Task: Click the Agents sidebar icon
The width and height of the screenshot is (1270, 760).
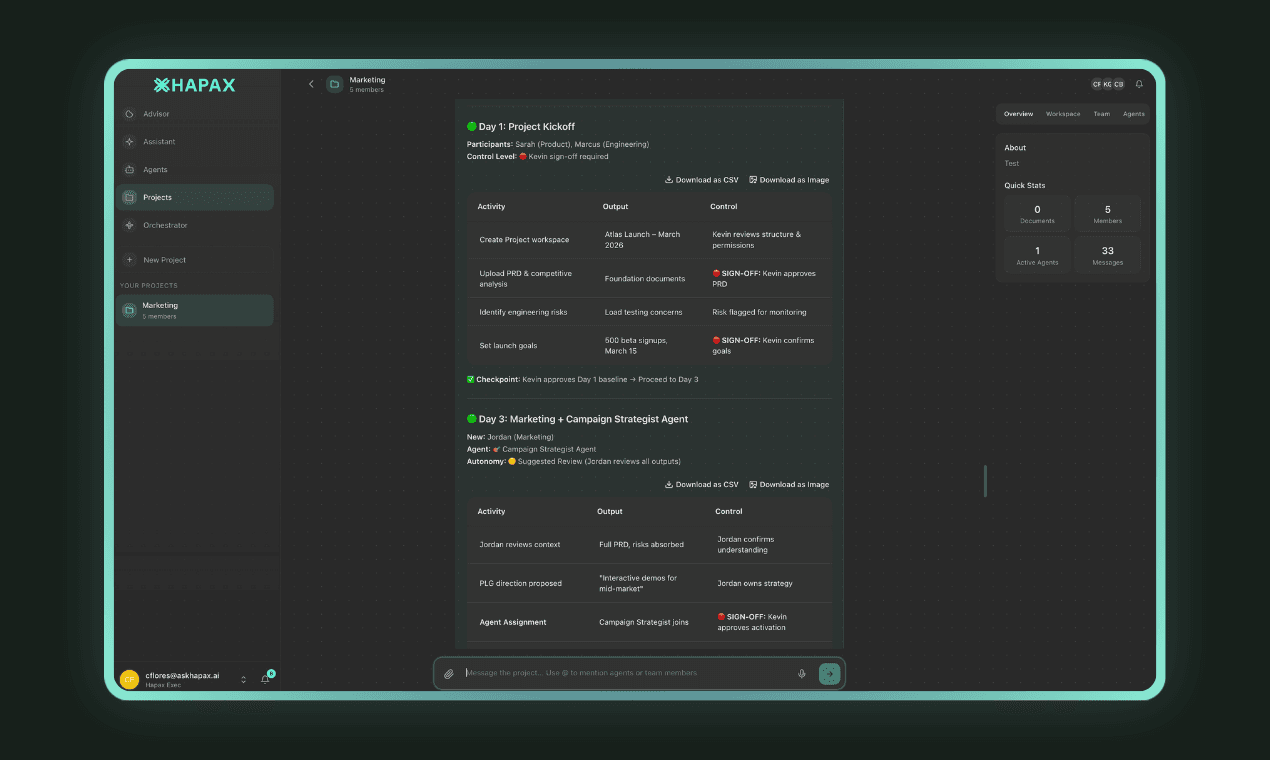Action: click(x=130, y=169)
